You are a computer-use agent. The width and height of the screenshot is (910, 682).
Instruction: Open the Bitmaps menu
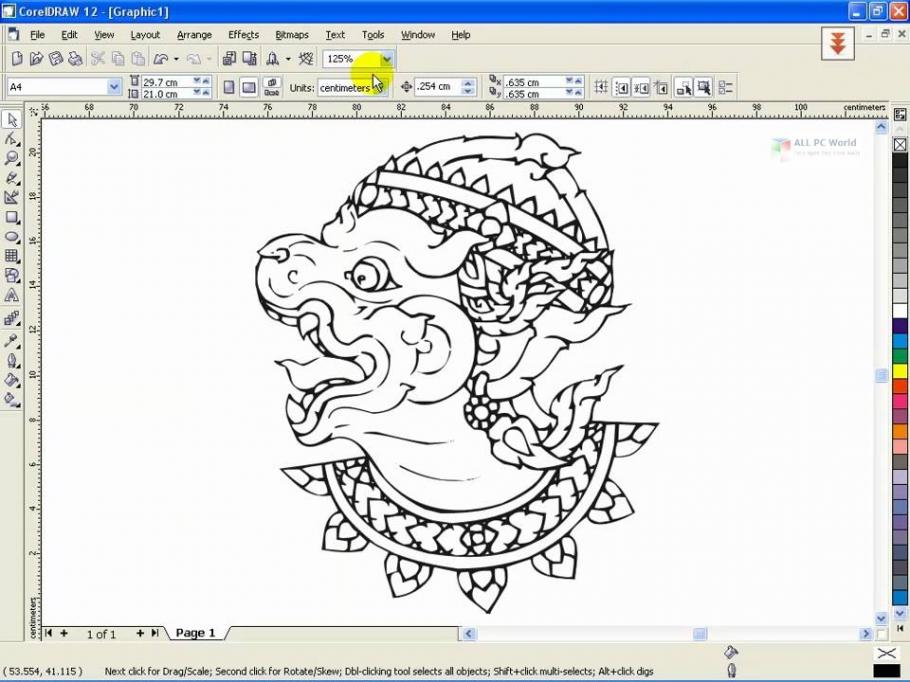point(292,35)
